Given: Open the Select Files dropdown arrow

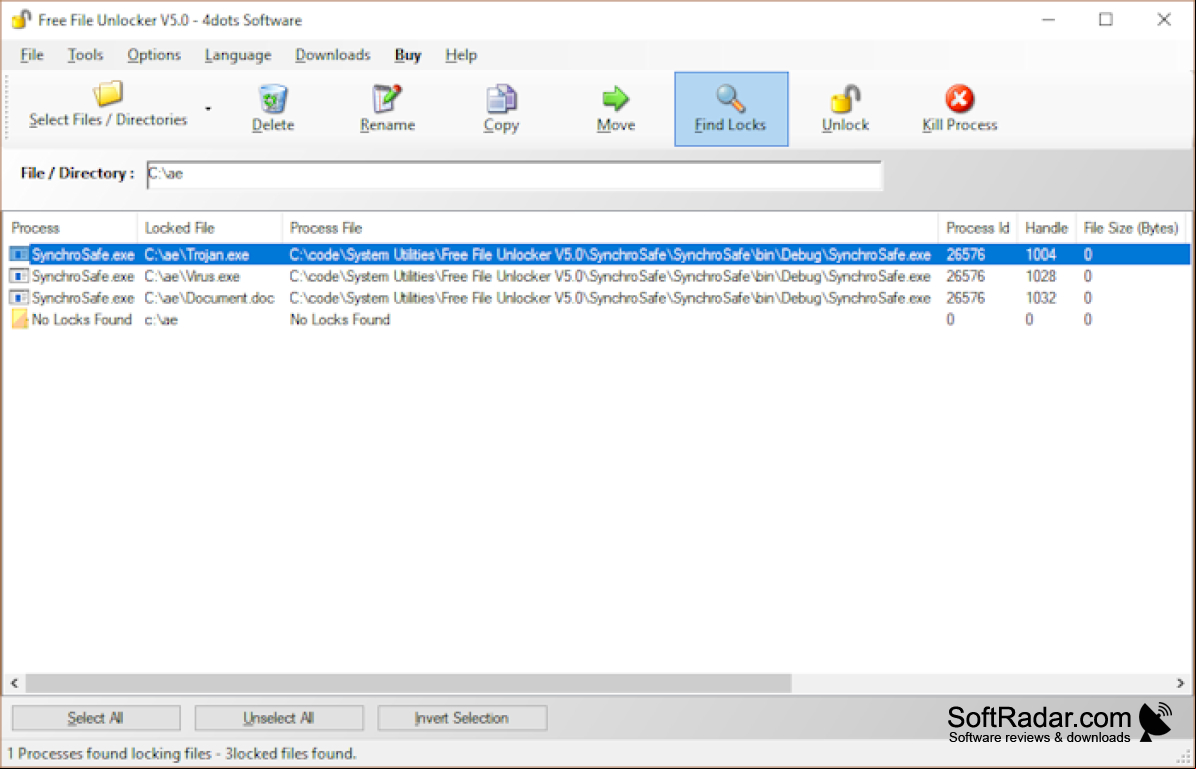Looking at the screenshot, I should click(x=207, y=109).
